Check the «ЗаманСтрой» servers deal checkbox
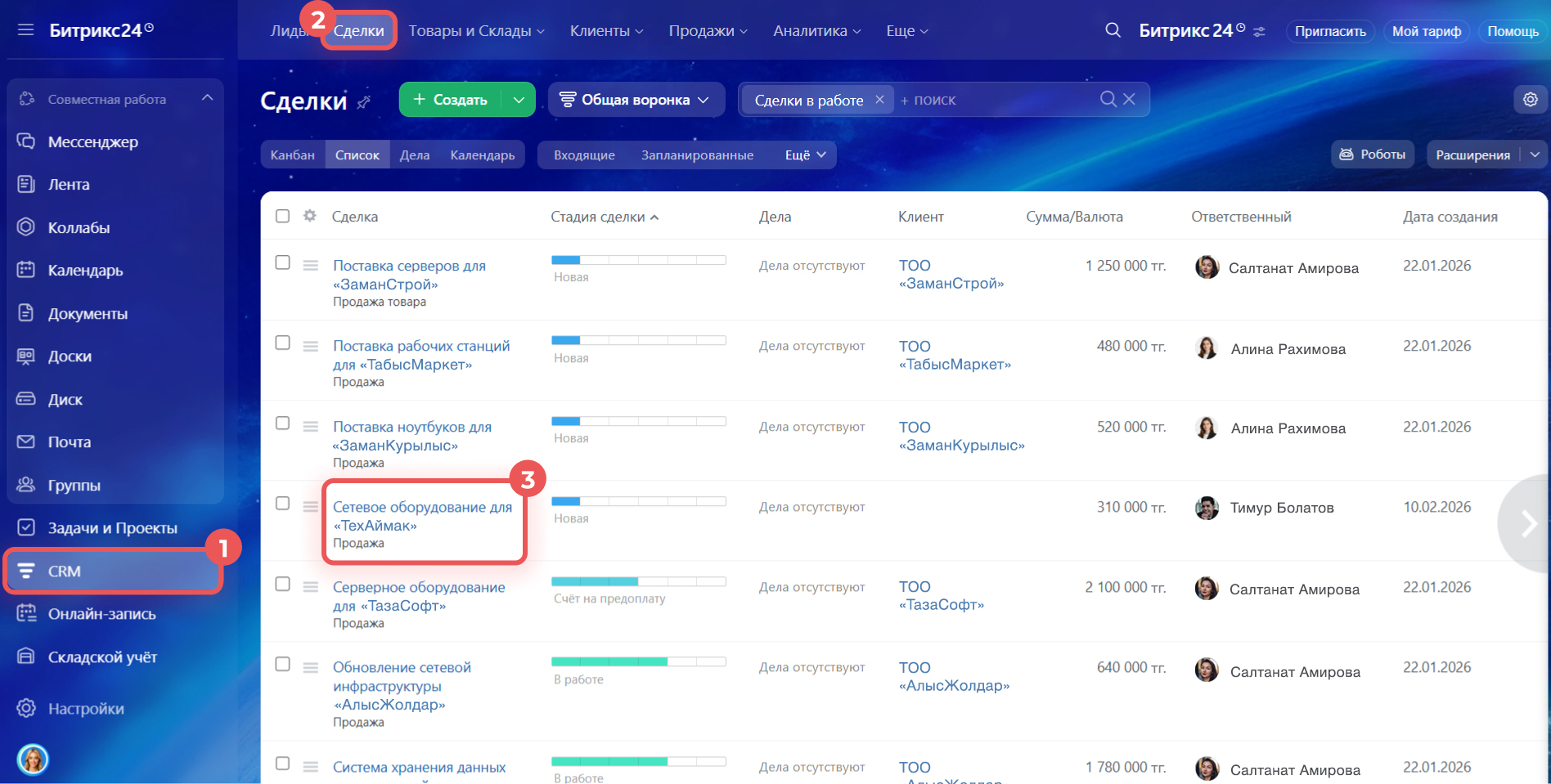1551x784 pixels. [282, 262]
